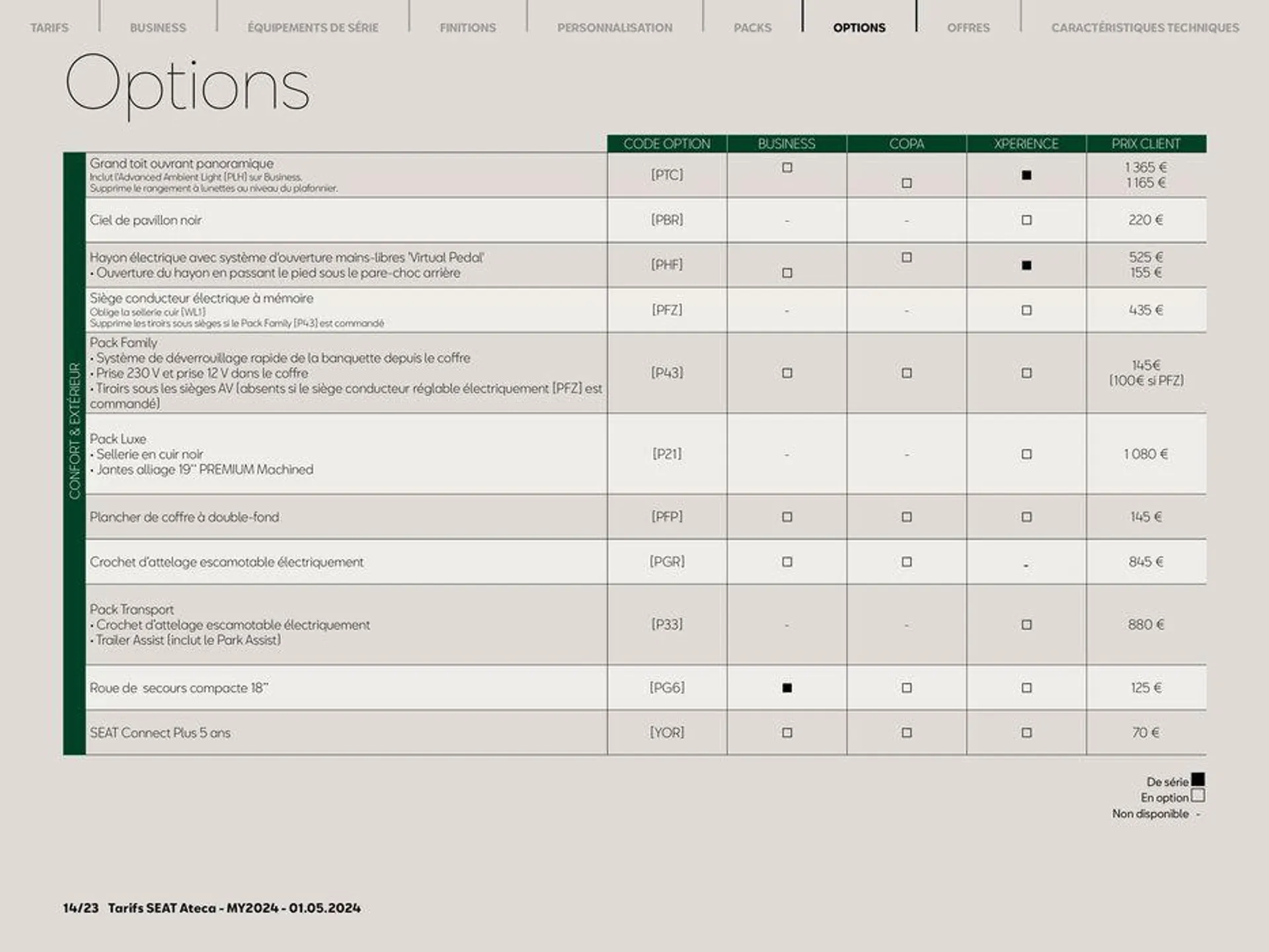Viewport: 1269px width, 952px height.
Task: Click the price 220 €
Action: click(x=1146, y=220)
